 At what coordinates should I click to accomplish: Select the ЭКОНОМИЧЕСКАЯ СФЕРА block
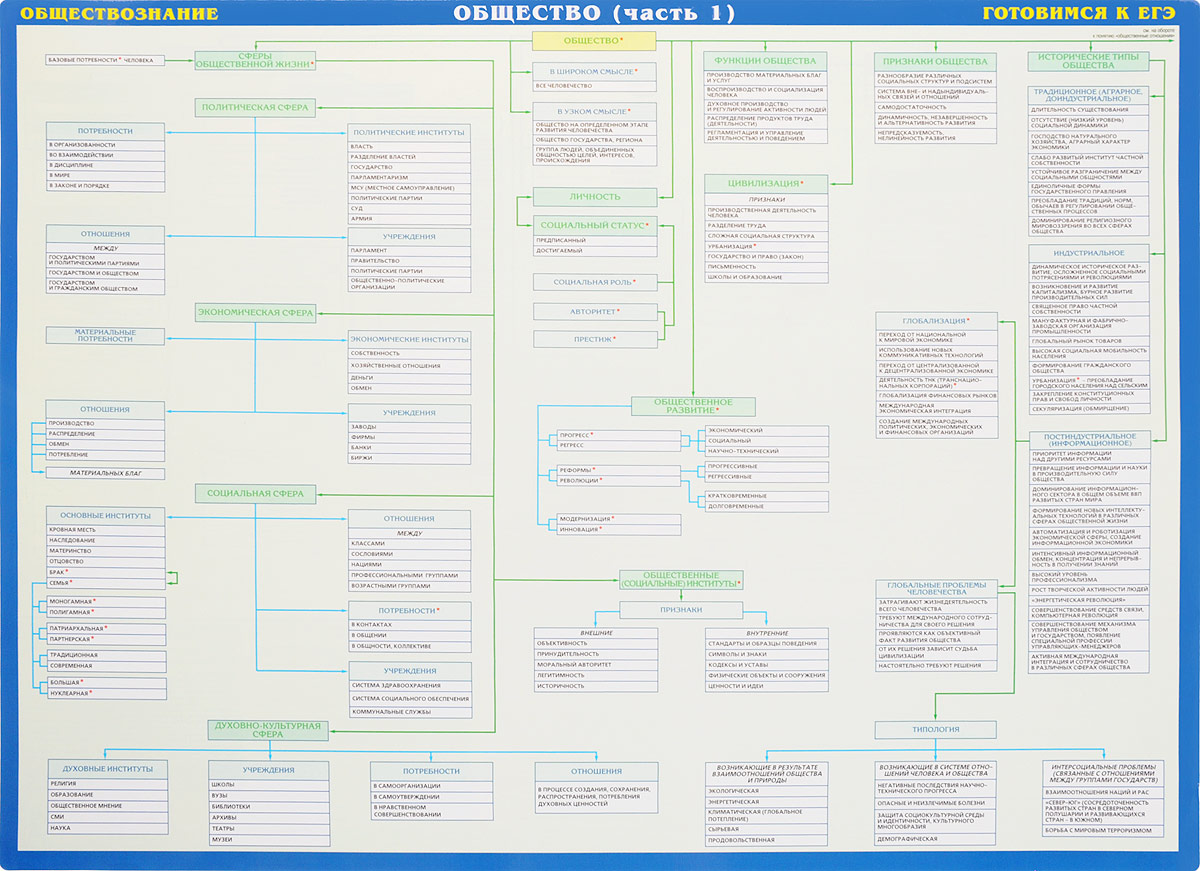click(254, 313)
